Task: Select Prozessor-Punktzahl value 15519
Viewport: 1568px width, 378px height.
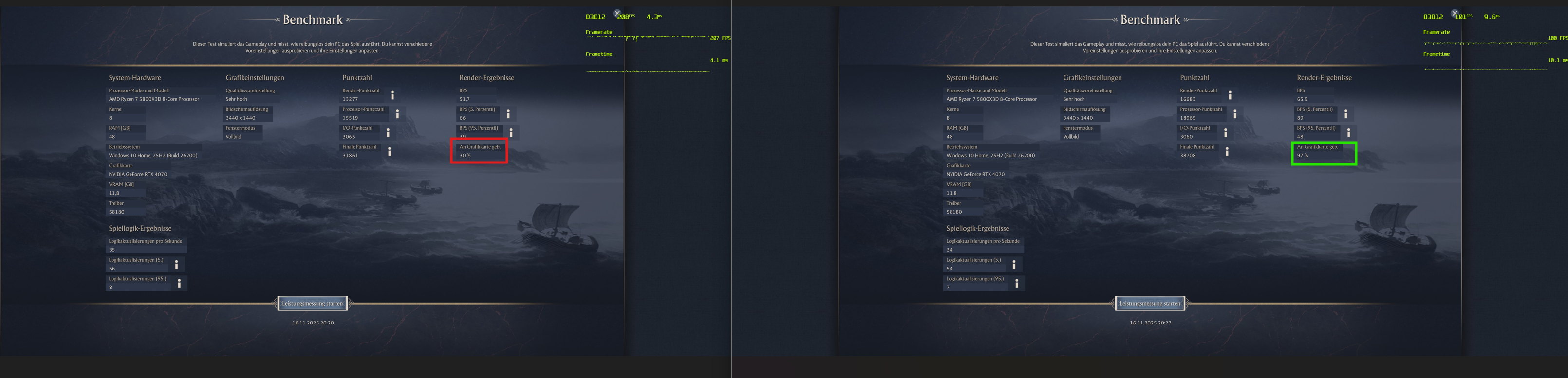Action: pyautogui.click(x=350, y=118)
